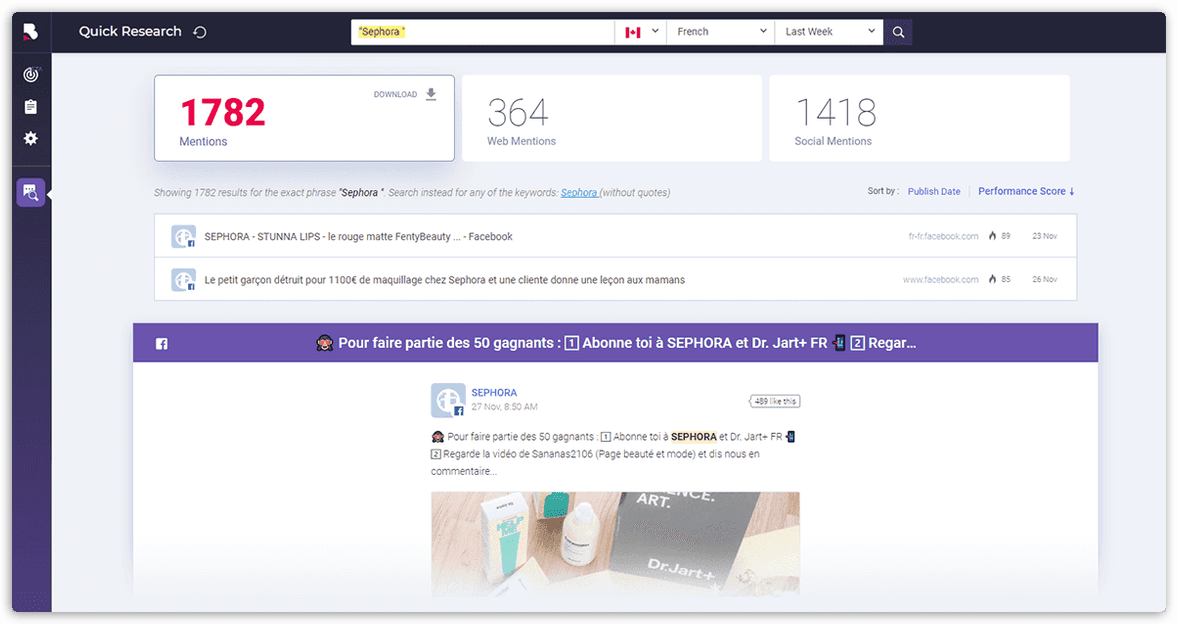This screenshot has width=1178, height=624.
Task: Download mentions using the download arrow icon
Action: point(430,94)
